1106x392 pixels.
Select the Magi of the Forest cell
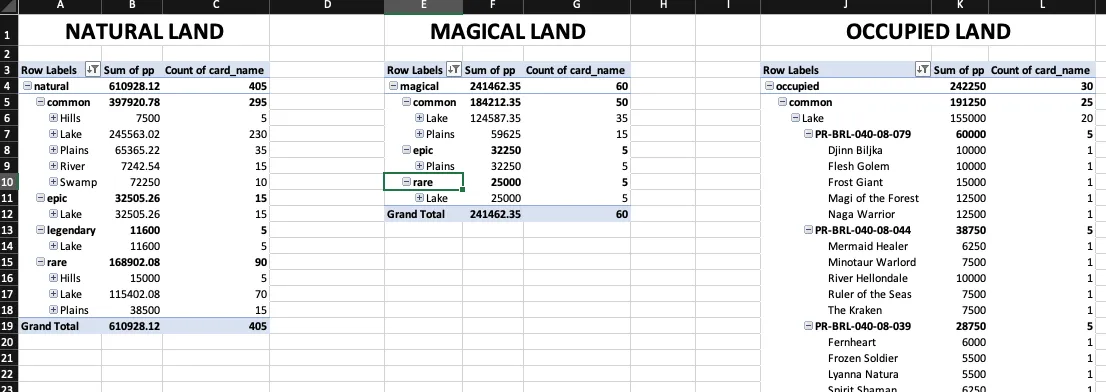pos(846,198)
